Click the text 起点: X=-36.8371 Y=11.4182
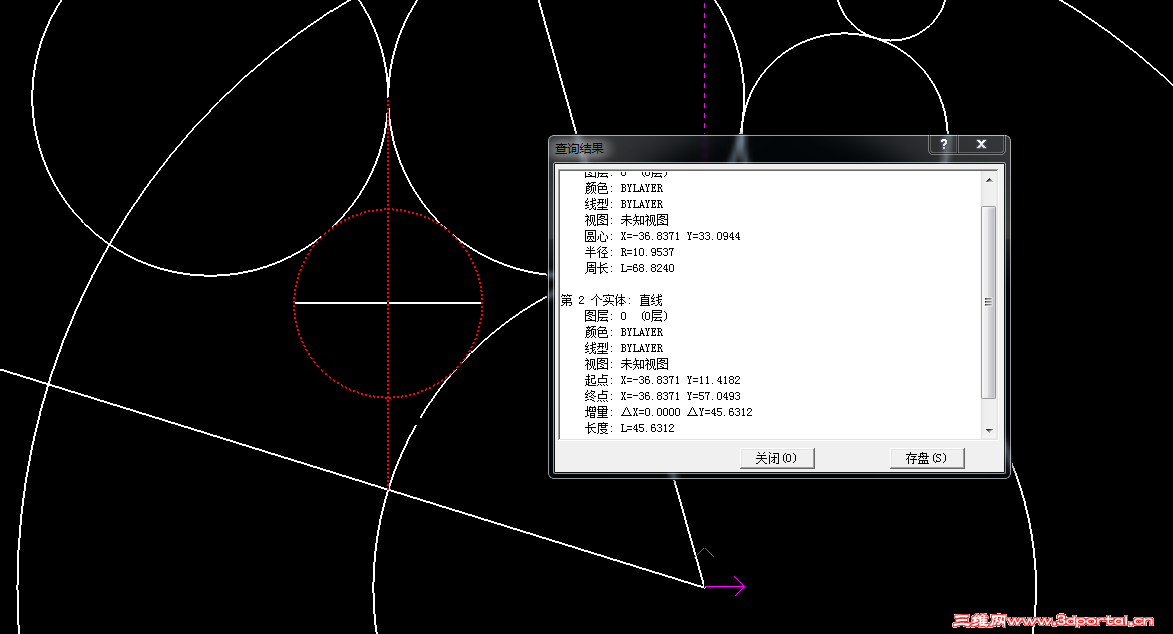The image size is (1173, 634). pos(662,380)
